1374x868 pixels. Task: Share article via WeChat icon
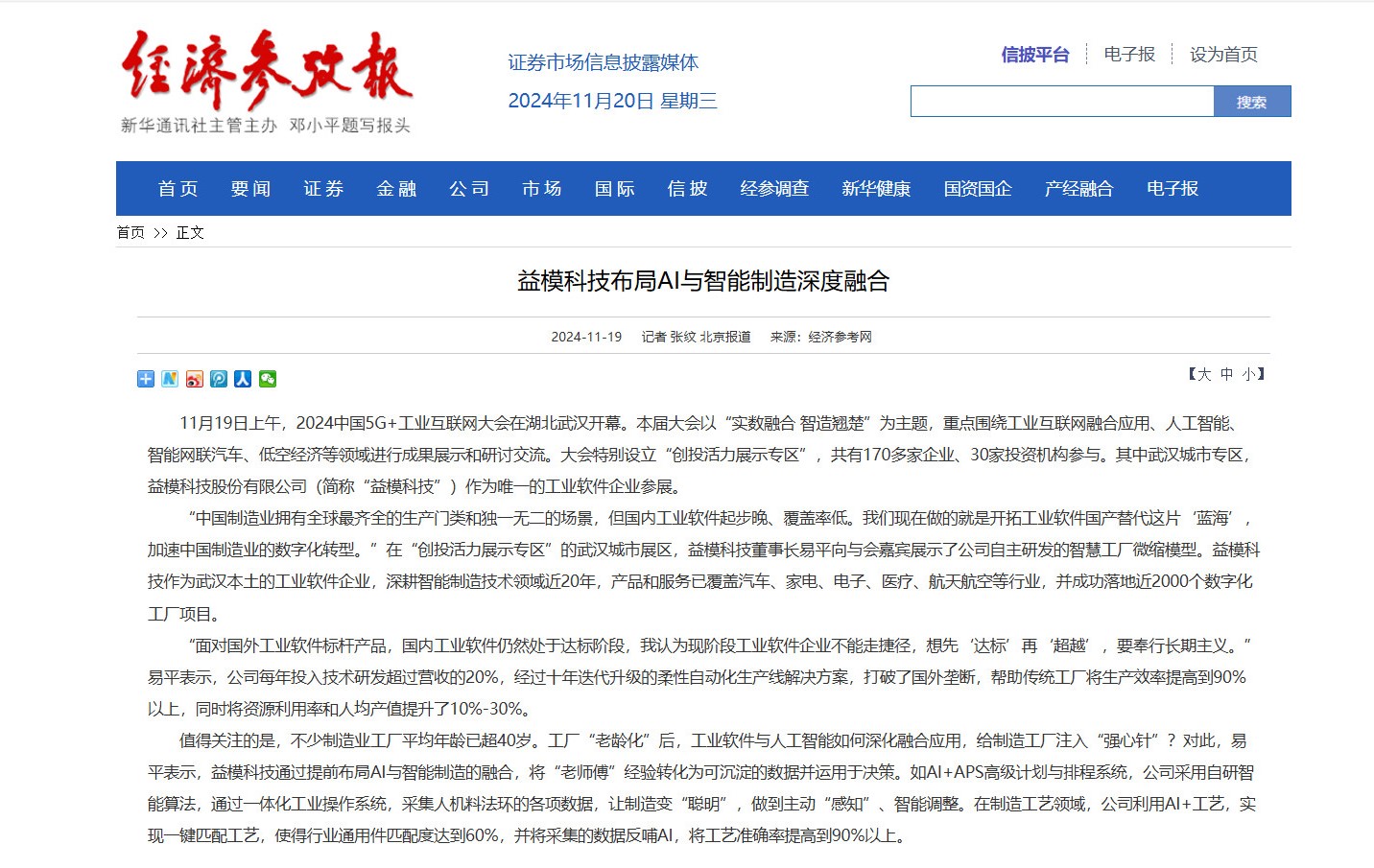click(x=268, y=379)
